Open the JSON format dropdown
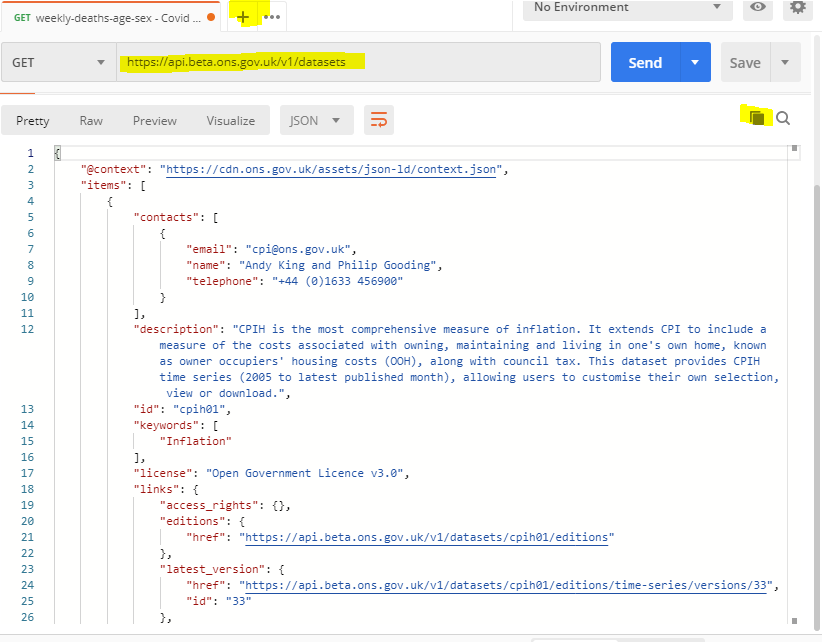Image resolution: width=822 pixels, height=642 pixels. tap(316, 120)
